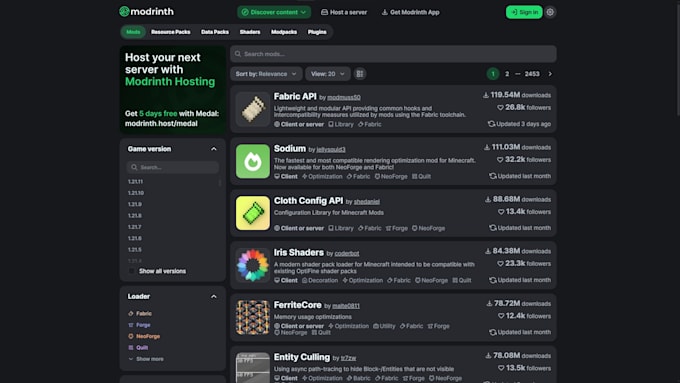Select the Mods tab
680x383 pixels.
coord(133,32)
